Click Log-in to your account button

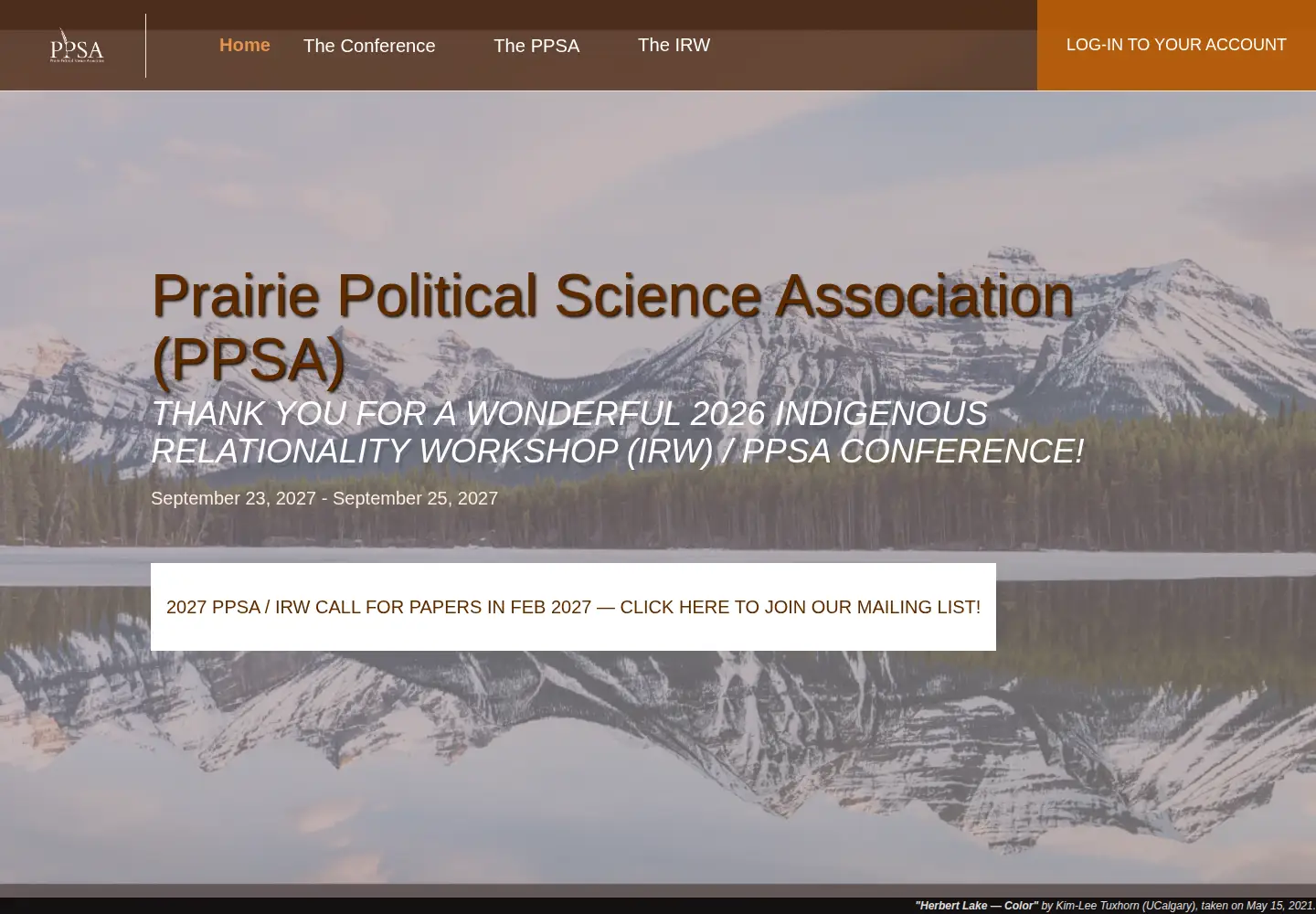click(x=1176, y=45)
